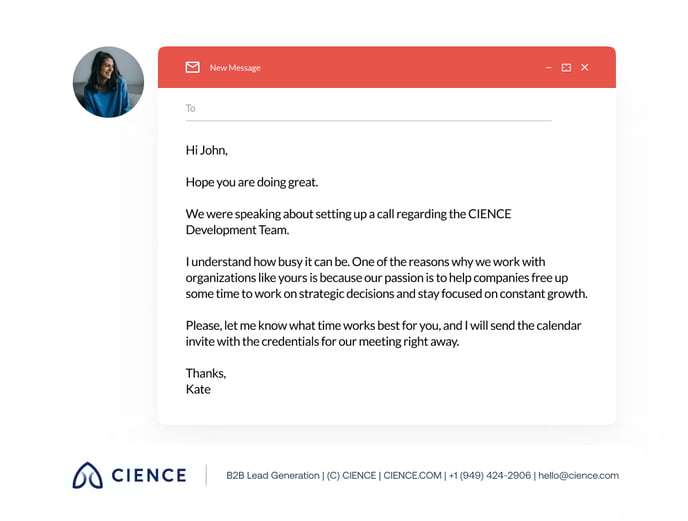Click Kate's profile photo avatar
The height and width of the screenshot is (521, 688).
[108, 82]
